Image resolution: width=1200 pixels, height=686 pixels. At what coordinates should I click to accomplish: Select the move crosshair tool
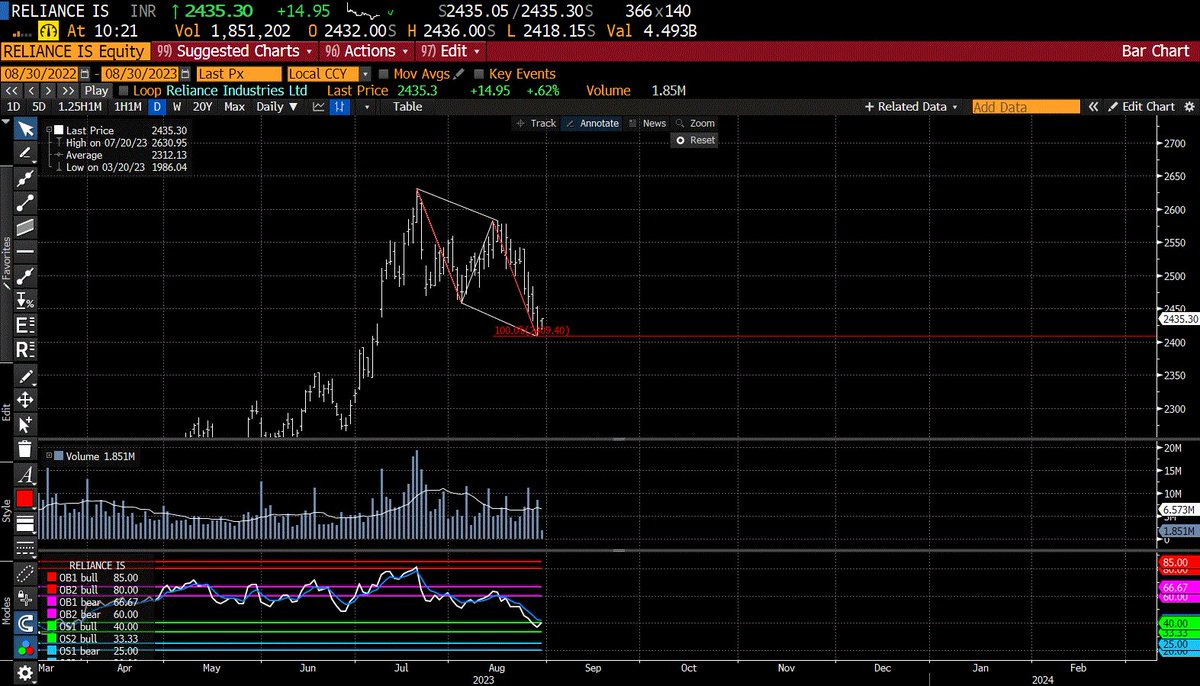(x=26, y=400)
